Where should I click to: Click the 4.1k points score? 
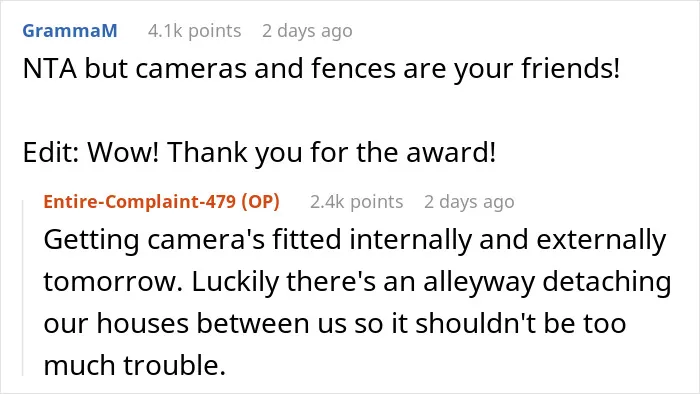(x=195, y=31)
